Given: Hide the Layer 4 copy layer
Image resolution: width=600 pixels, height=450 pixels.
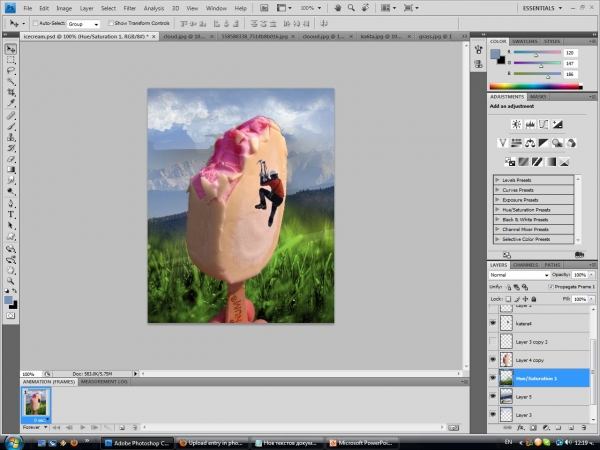Looking at the screenshot, I should [x=493, y=360].
